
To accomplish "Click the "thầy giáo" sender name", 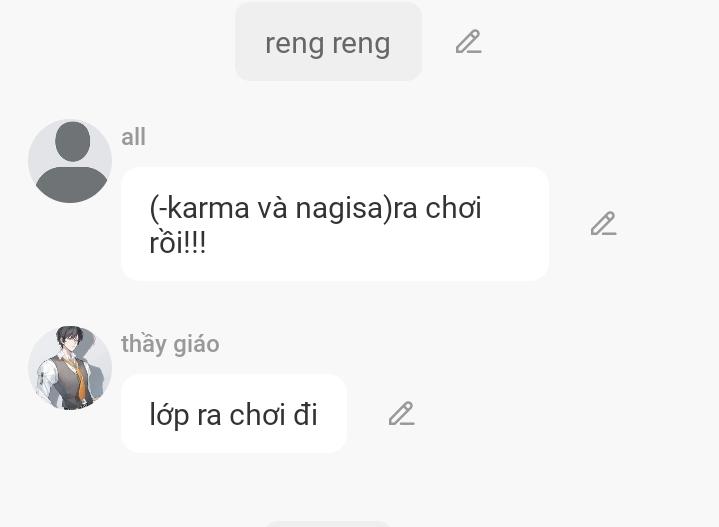I will [170, 344].
